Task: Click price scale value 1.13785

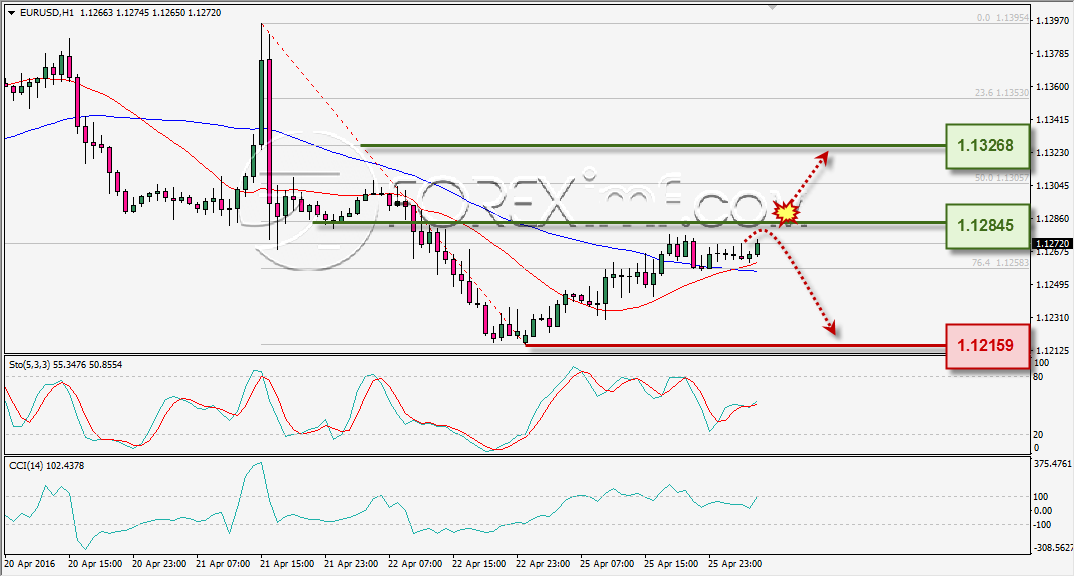Action: pos(1052,53)
